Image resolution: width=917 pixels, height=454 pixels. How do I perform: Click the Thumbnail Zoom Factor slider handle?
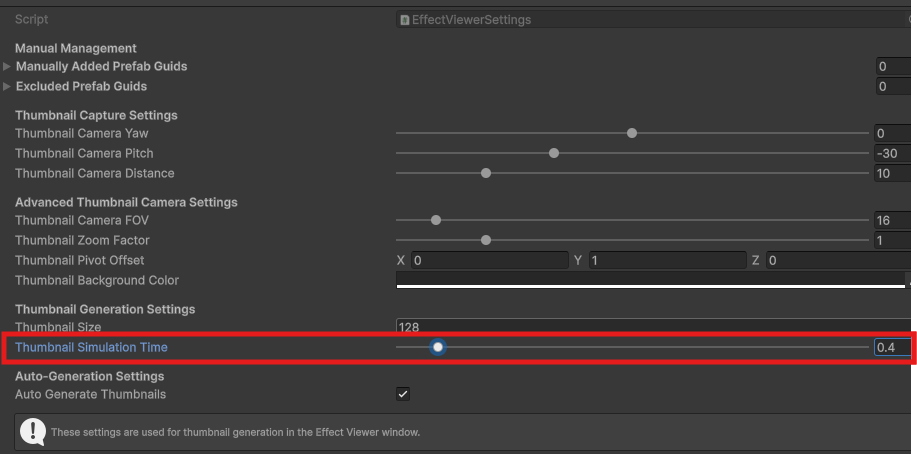point(486,240)
